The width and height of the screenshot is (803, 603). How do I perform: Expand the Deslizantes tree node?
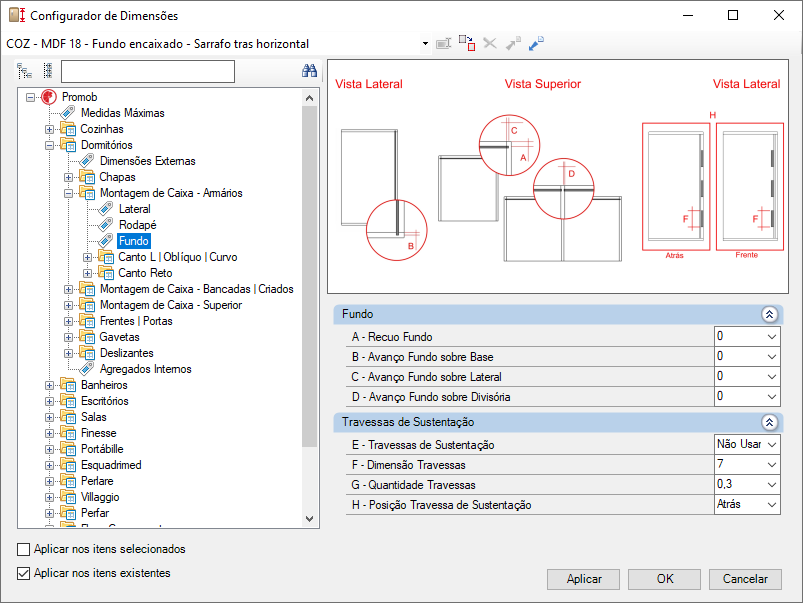pos(69,353)
